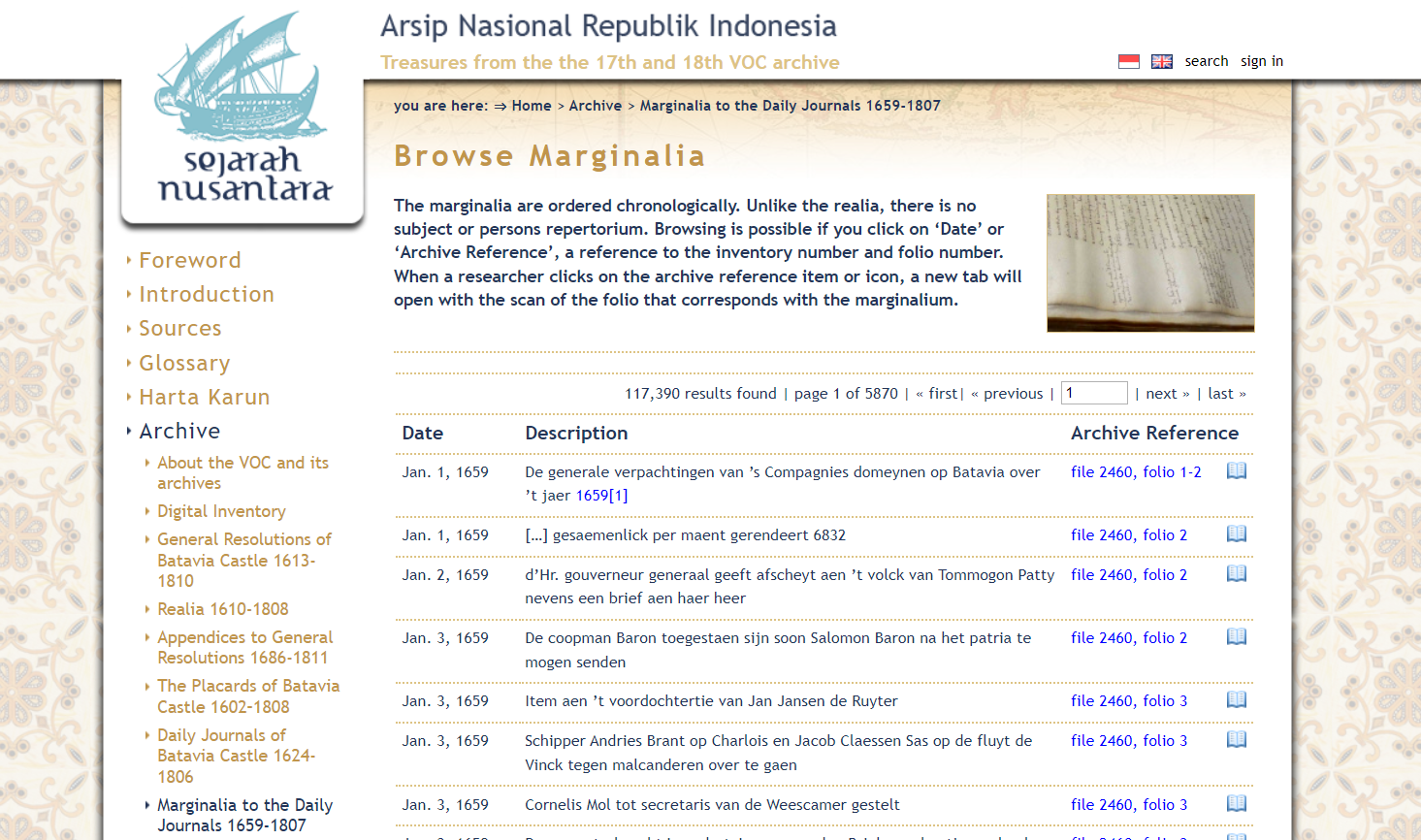Open Digital Inventory submenu item

pyautogui.click(x=221, y=511)
